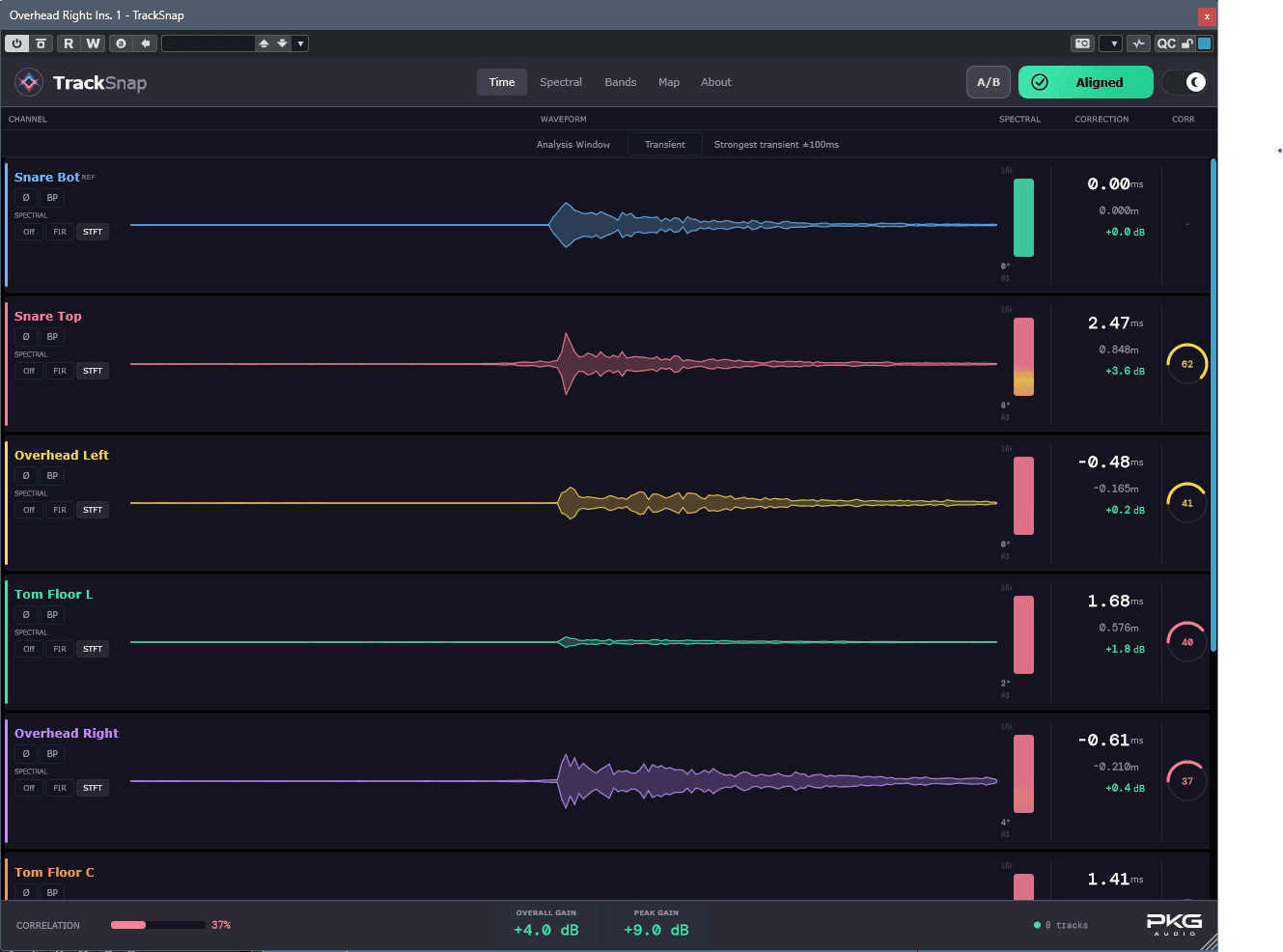Image resolution: width=1283 pixels, height=952 pixels.
Task: Load next preset with down arrow
Action: pos(282,43)
